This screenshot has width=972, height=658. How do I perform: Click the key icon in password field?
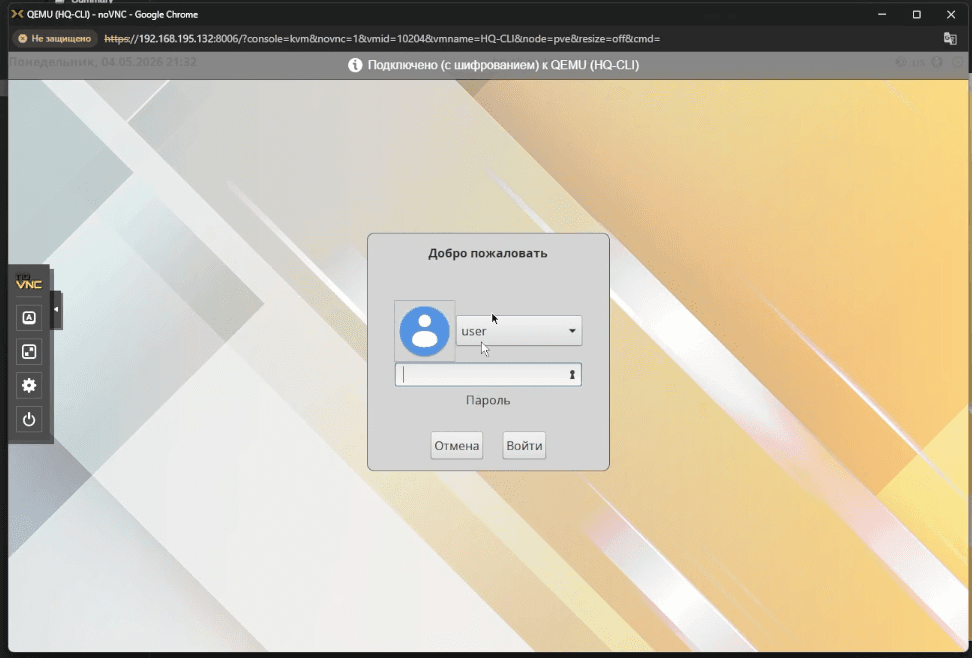(572, 375)
